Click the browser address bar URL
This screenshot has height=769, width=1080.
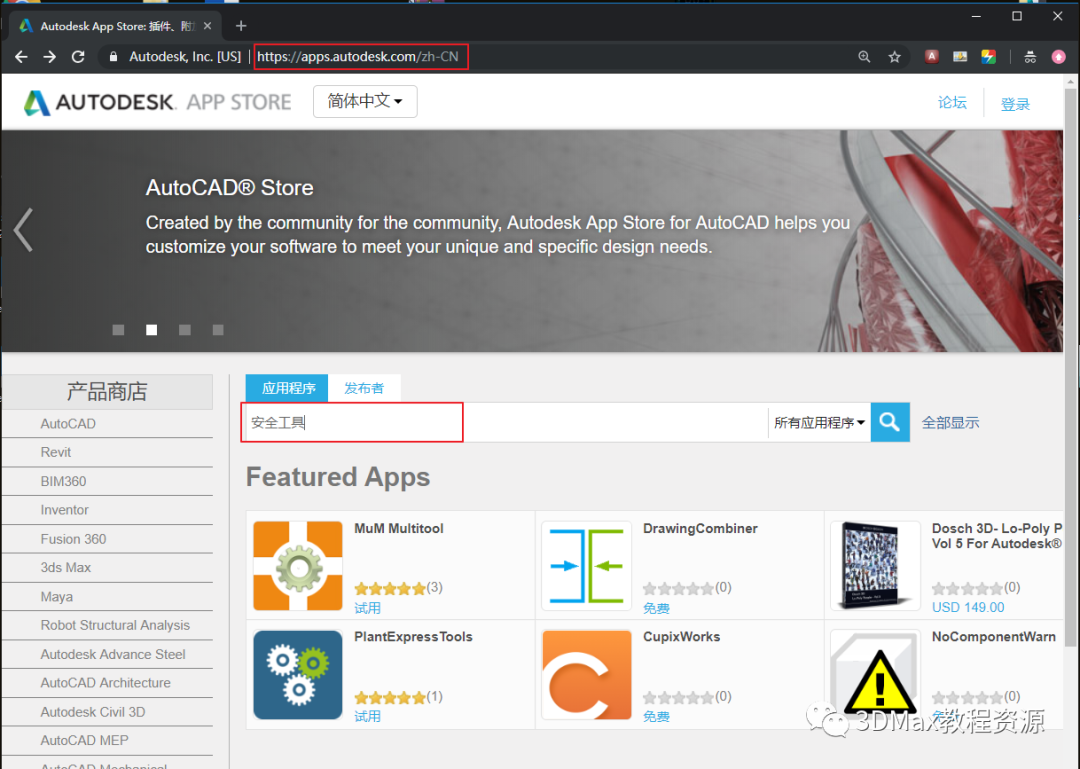pos(357,57)
